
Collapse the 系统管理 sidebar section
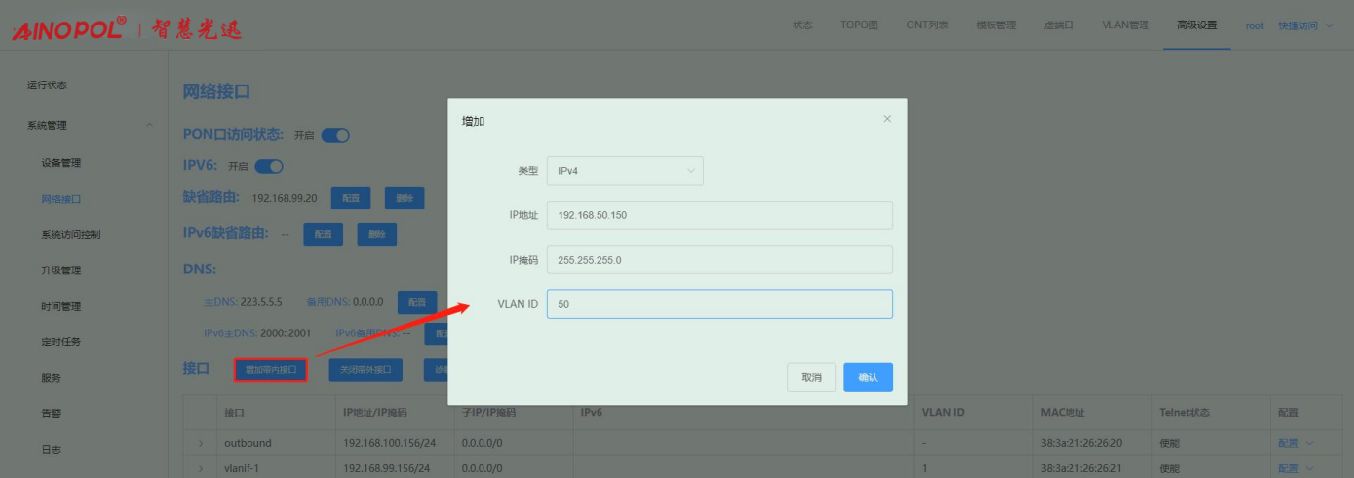click(149, 125)
